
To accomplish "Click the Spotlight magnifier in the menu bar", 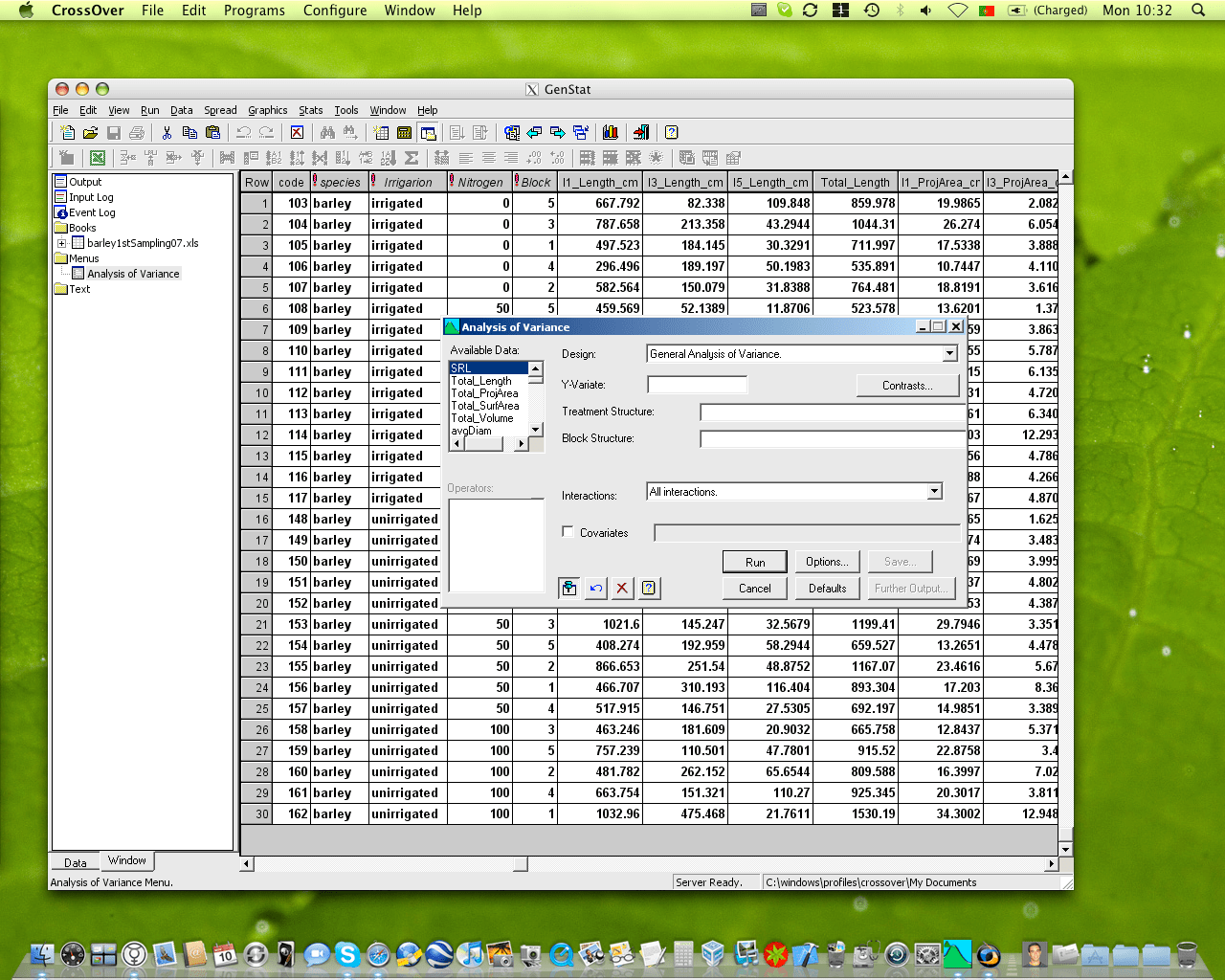I will (1198, 11).
